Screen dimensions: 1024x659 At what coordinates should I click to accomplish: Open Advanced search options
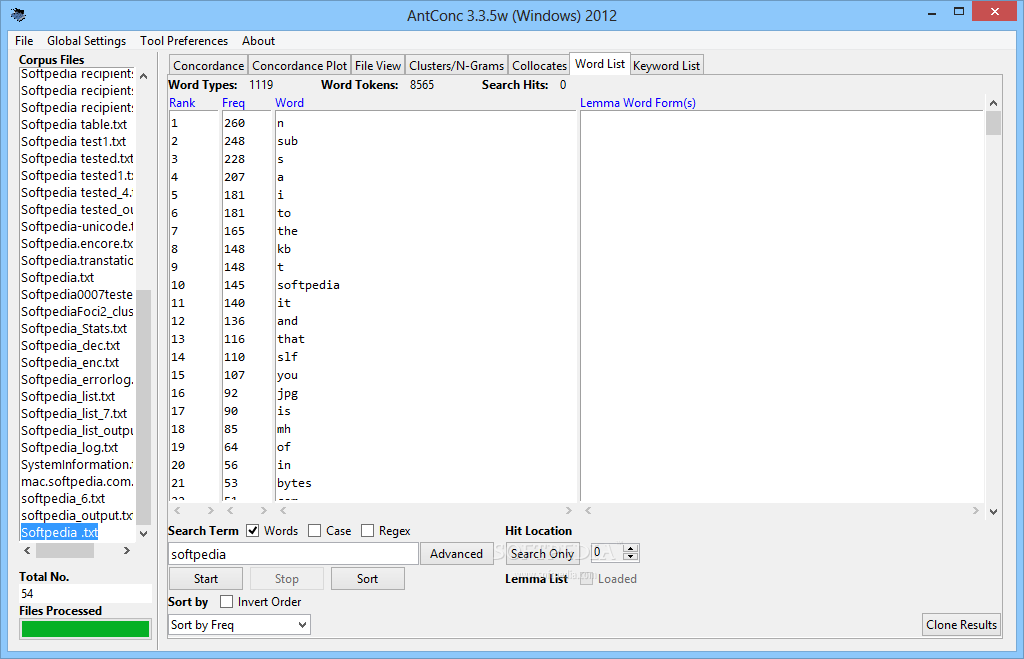pos(456,554)
